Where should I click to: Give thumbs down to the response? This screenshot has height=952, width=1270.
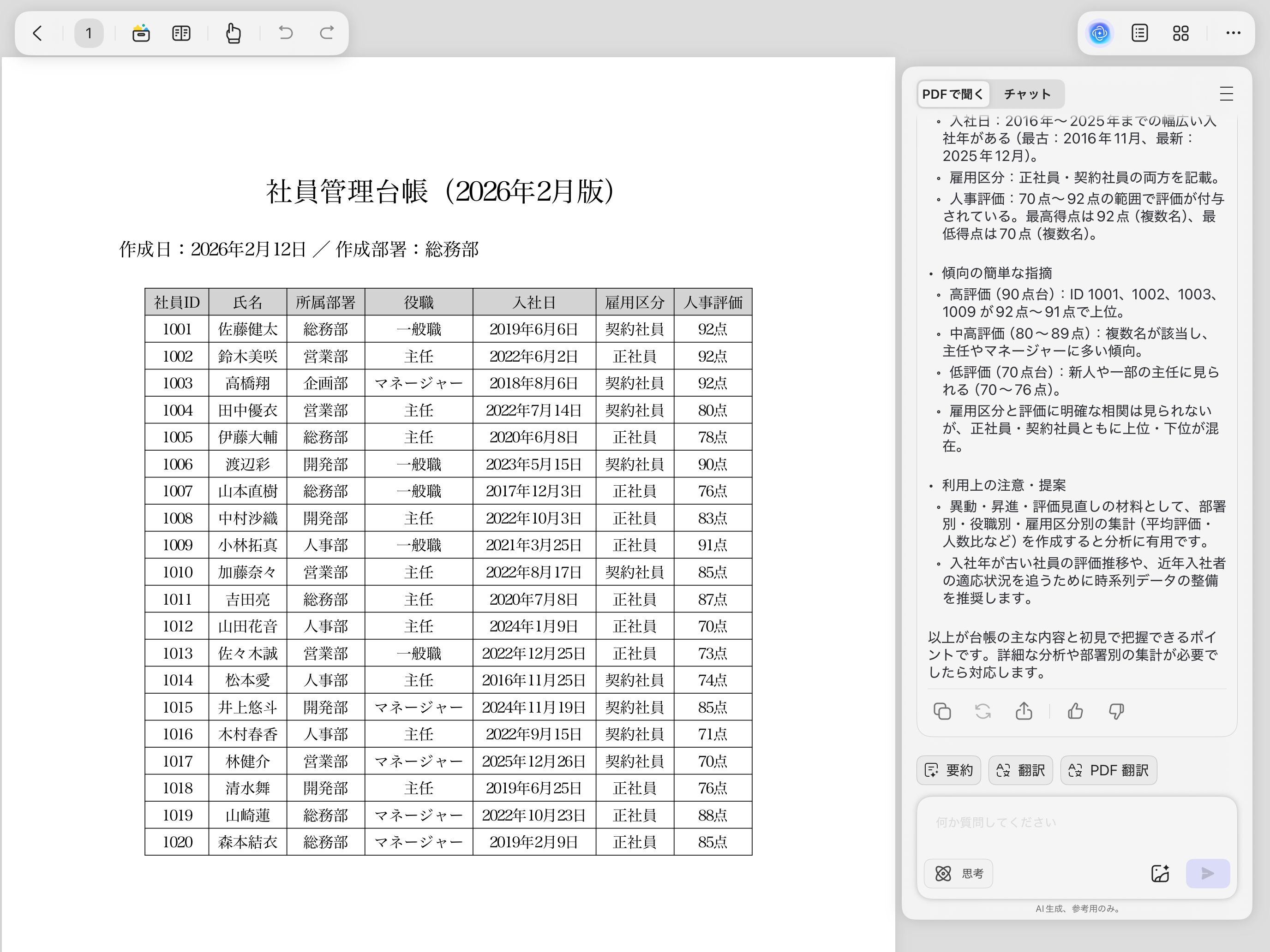[x=1116, y=712]
